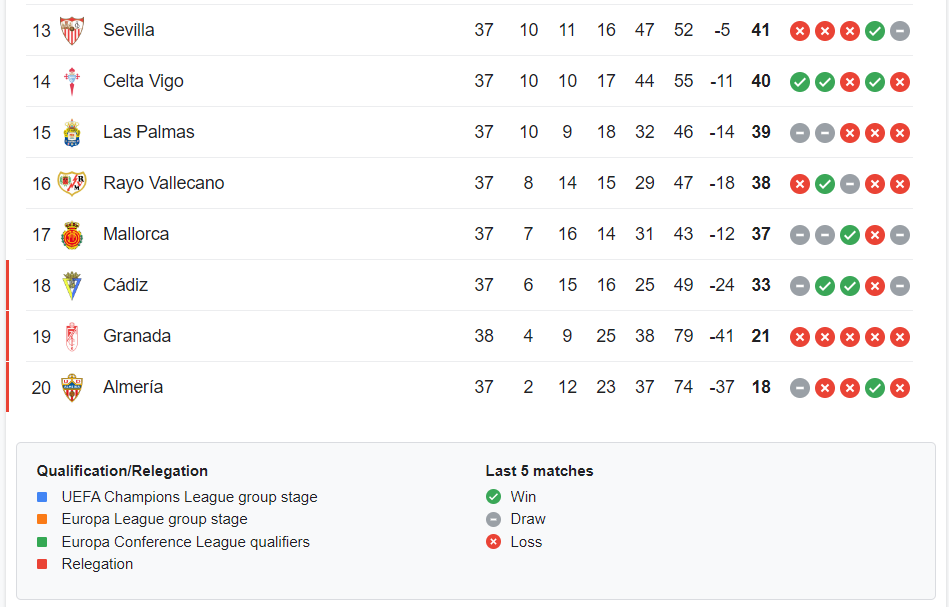Click Celta Vigo's first win result icon
Screen dimensions: 949x607
pyautogui.click(x=800, y=82)
